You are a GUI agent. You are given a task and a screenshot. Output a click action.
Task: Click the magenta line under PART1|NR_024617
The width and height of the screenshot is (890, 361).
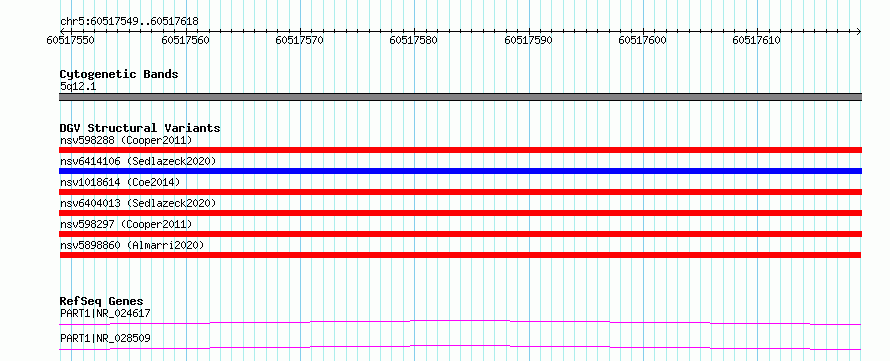tap(460, 322)
